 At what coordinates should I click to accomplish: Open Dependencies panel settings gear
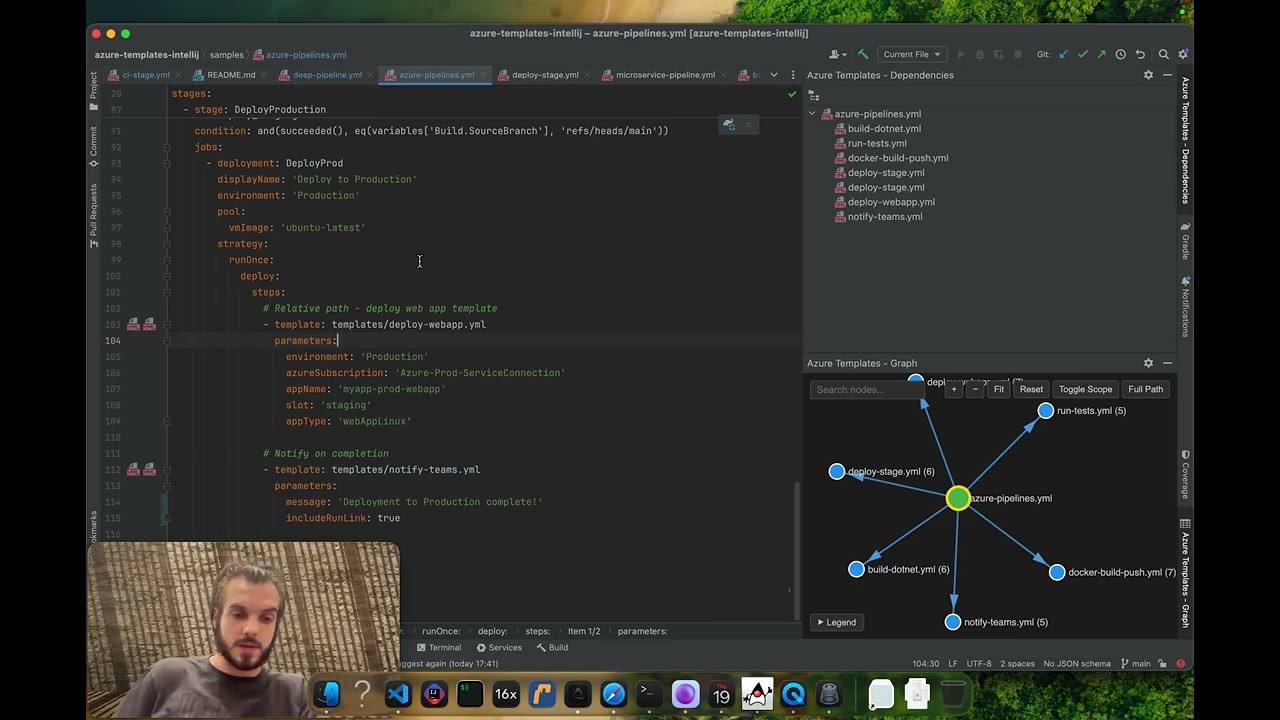1148,75
